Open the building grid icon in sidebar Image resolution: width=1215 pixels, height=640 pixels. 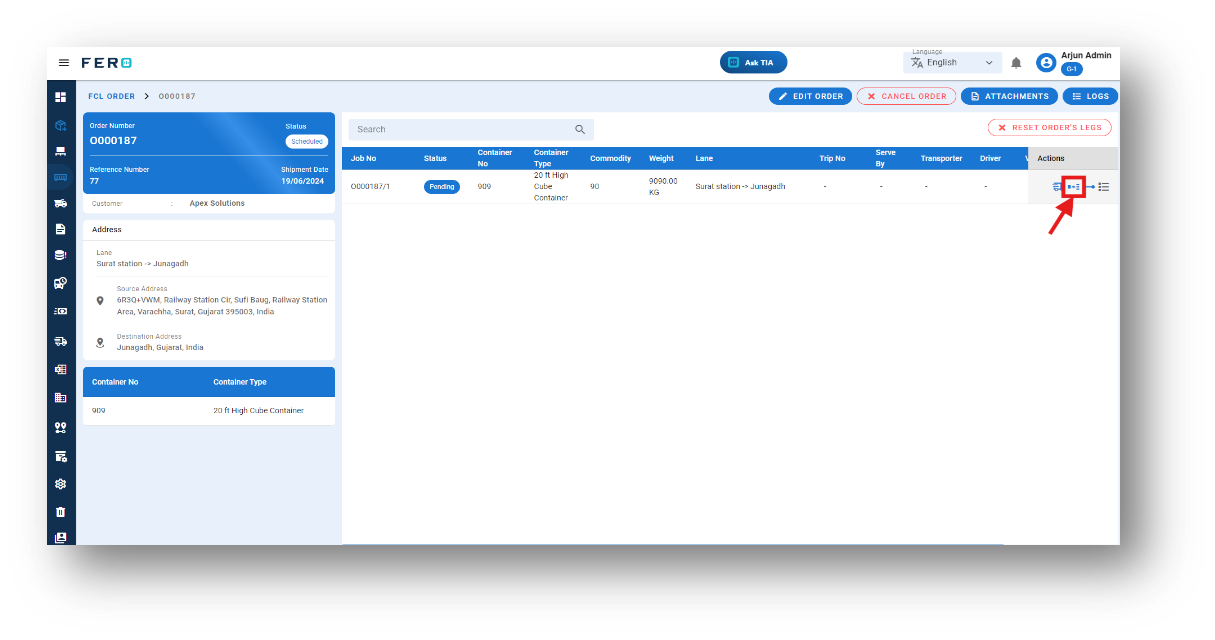(x=61, y=397)
